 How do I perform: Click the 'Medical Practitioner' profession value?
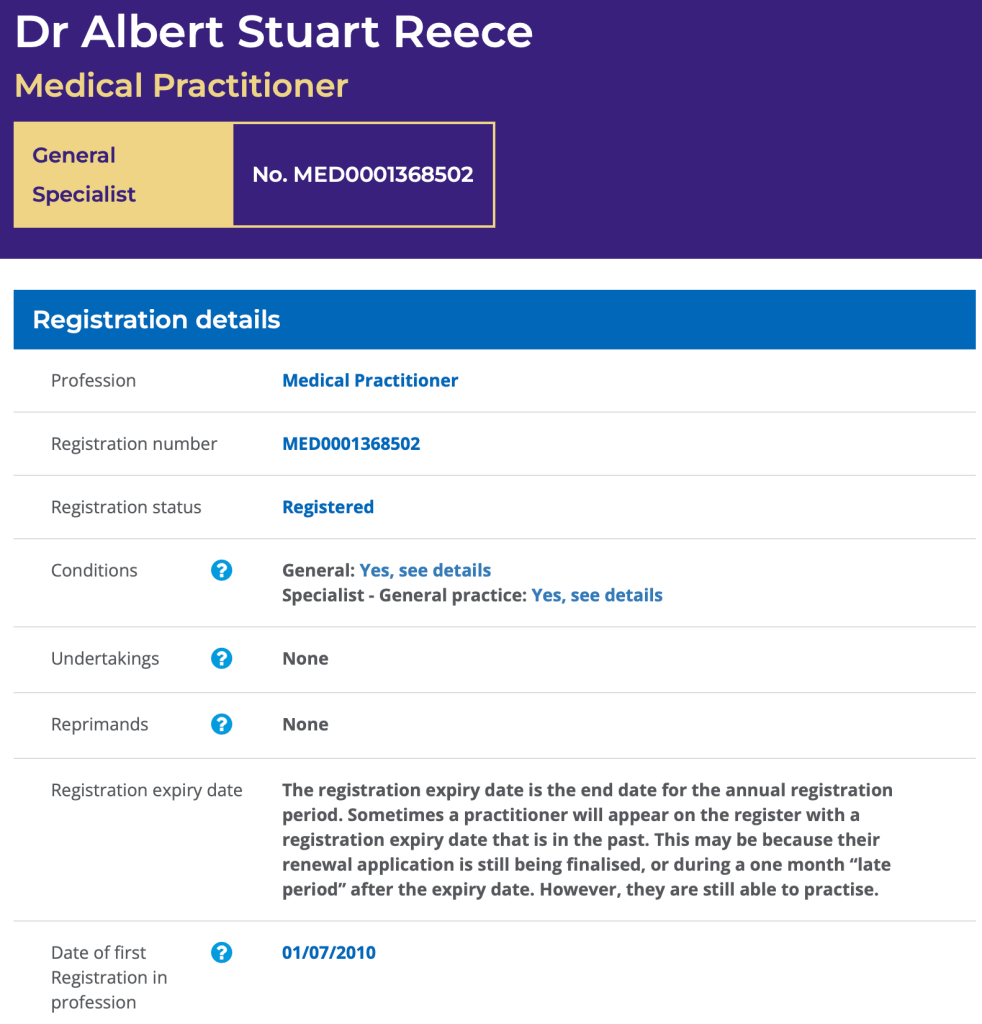(x=370, y=381)
